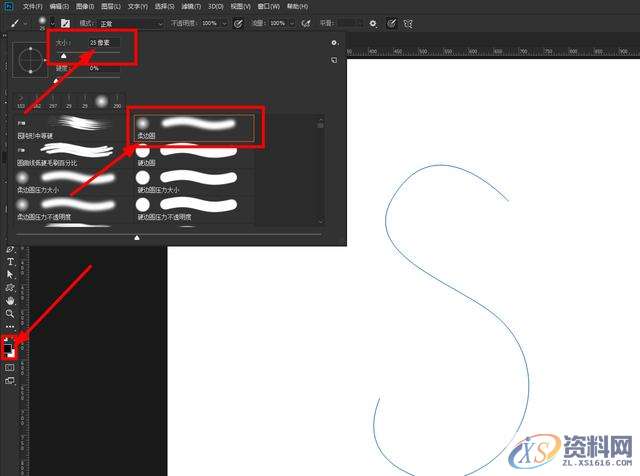The height and width of the screenshot is (476, 640).
Task: Select the Pen tool in toolbar
Action: pyautogui.click(x=10, y=248)
